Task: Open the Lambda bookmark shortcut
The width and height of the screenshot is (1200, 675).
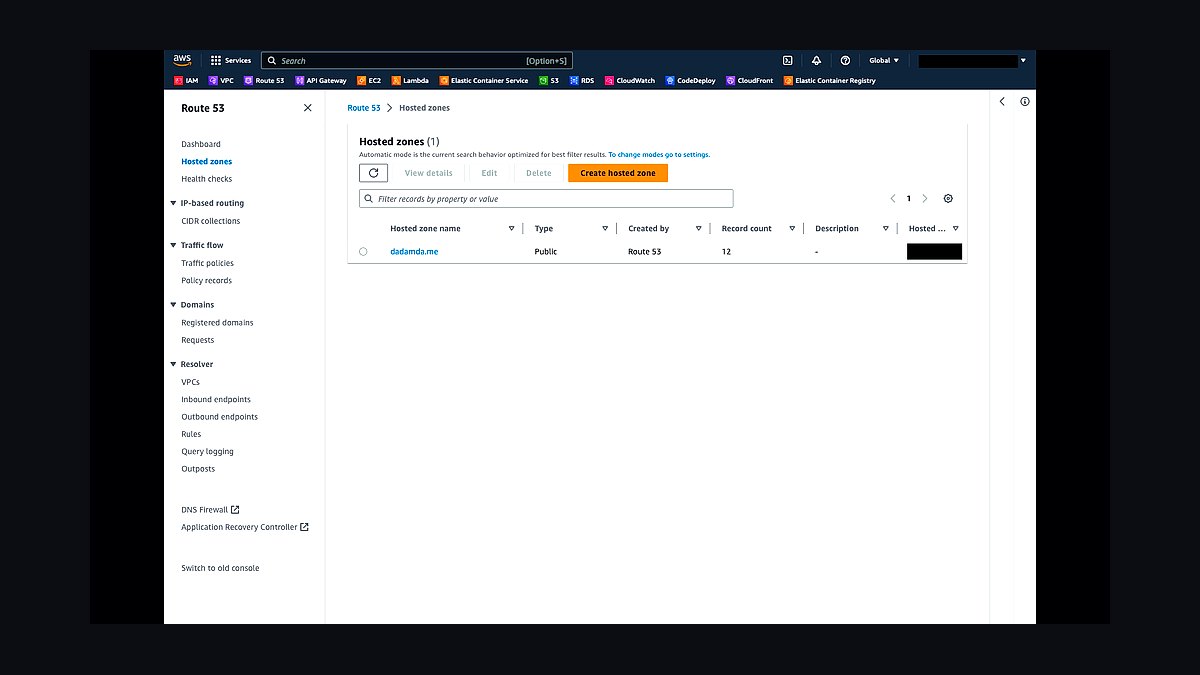Action: (410, 80)
